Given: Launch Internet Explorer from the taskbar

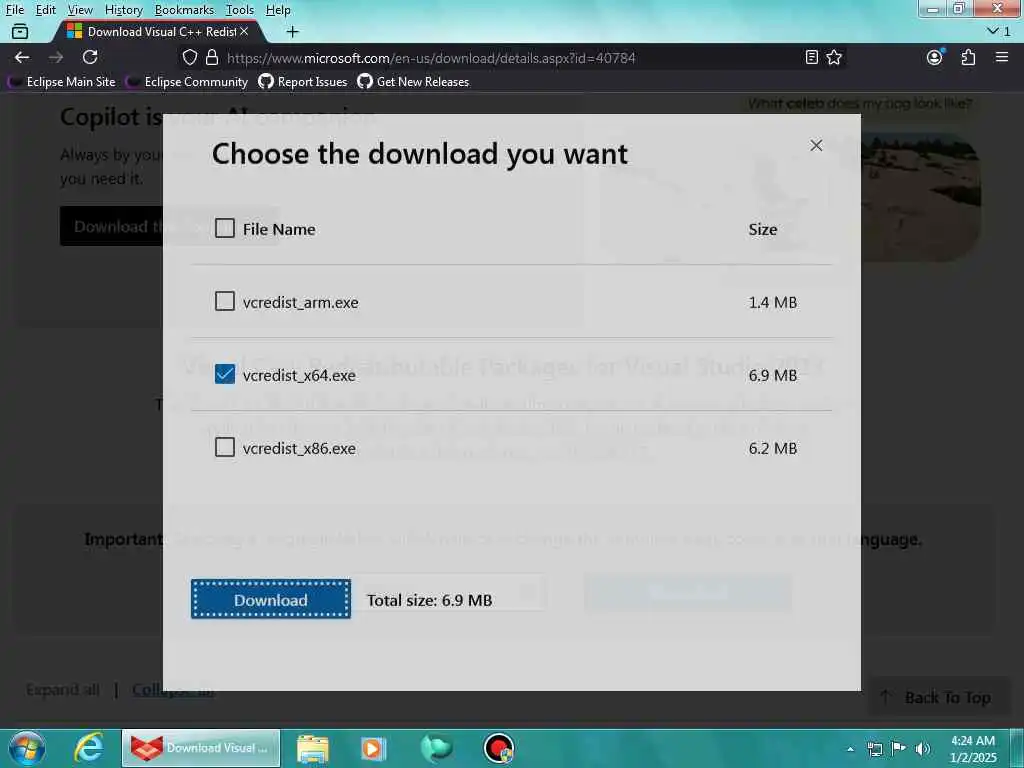Looking at the screenshot, I should click(89, 748).
